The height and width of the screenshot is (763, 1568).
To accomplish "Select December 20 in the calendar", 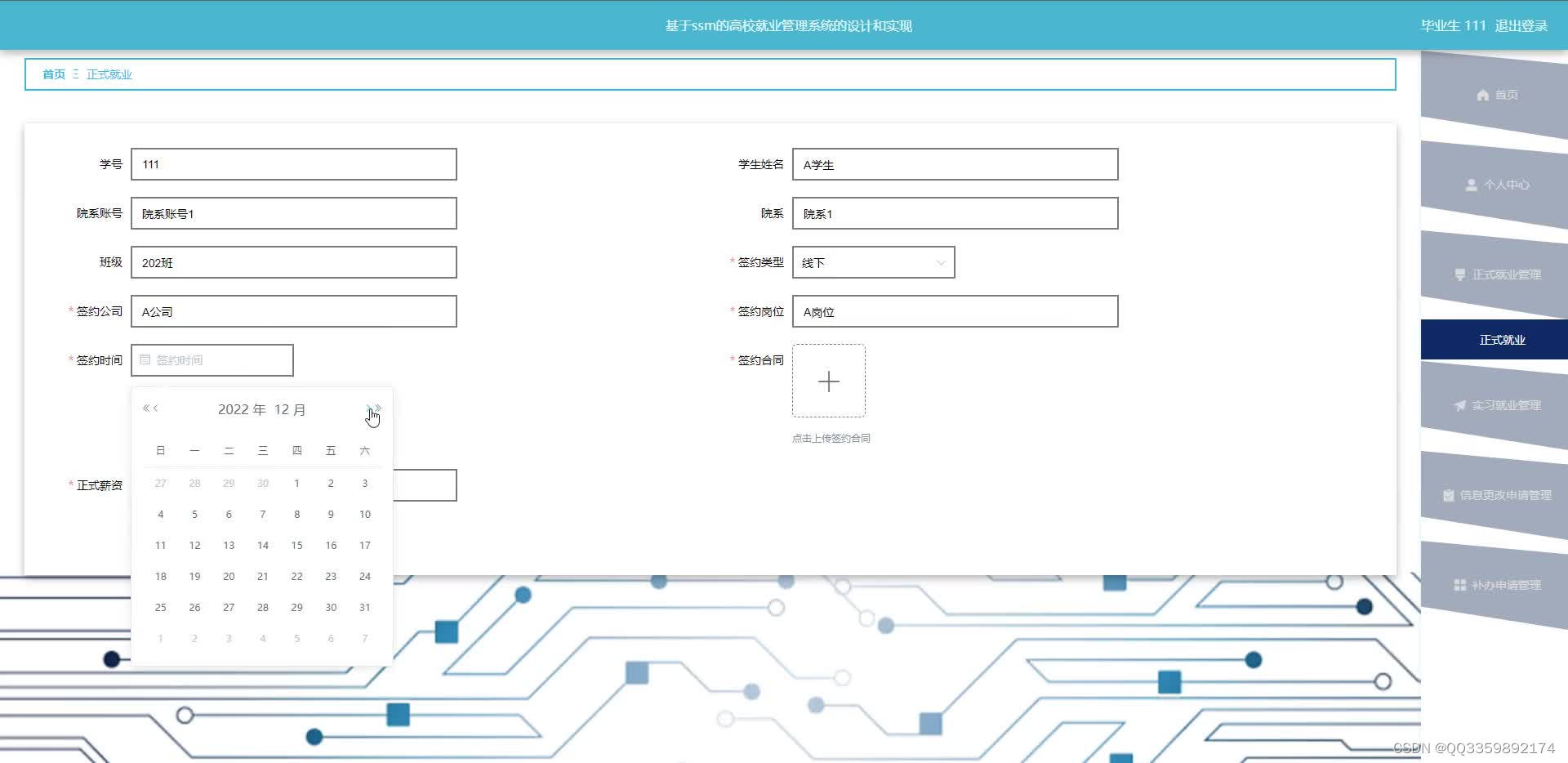I will point(229,577).
